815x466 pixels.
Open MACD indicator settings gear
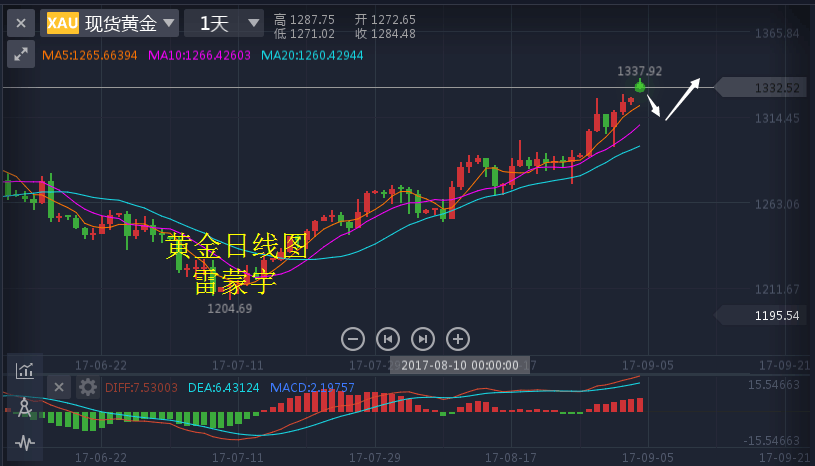tap(88, 387)
